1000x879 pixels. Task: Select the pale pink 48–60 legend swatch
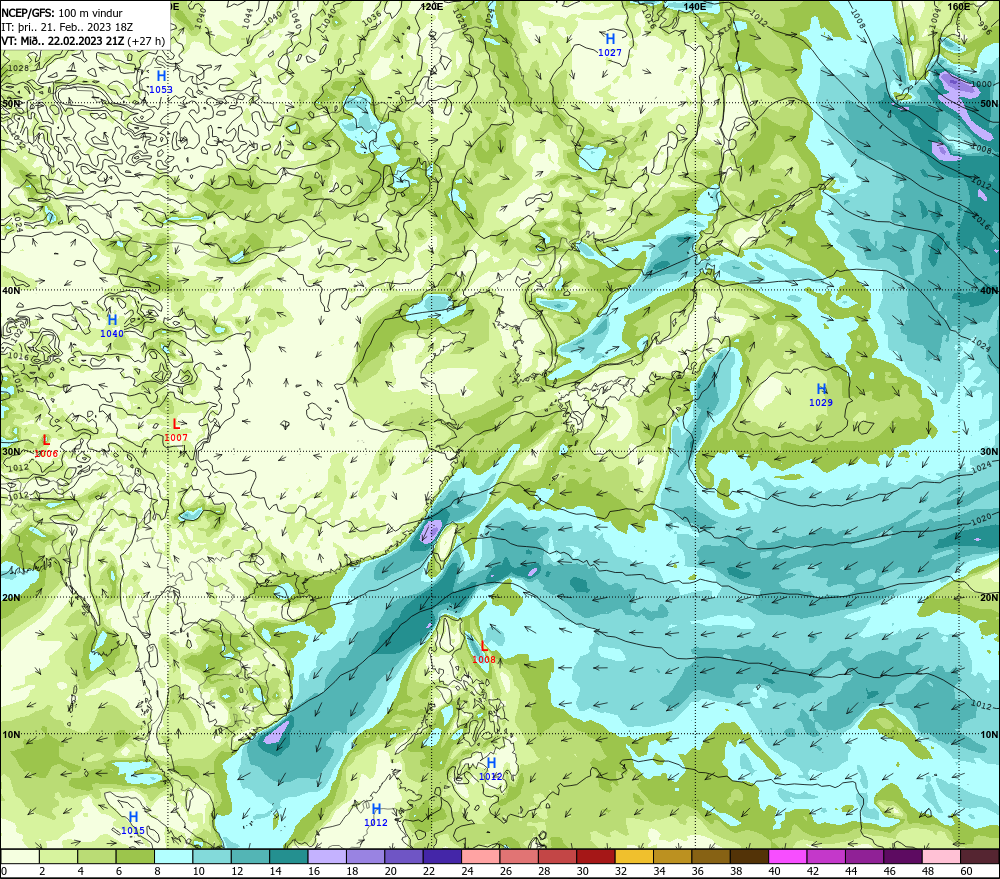pos(941,857)
